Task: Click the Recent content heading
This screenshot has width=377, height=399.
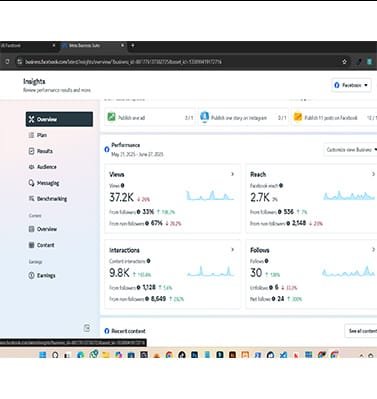Action: pyautogui.click(x=128, y=331)
